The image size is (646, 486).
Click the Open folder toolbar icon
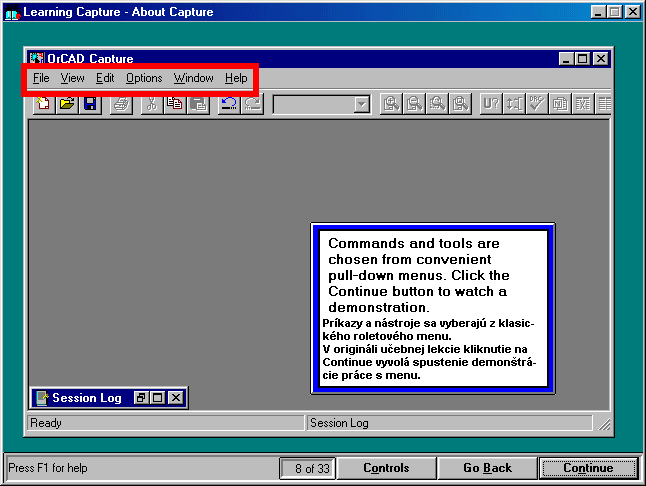[x=67, y=104]
